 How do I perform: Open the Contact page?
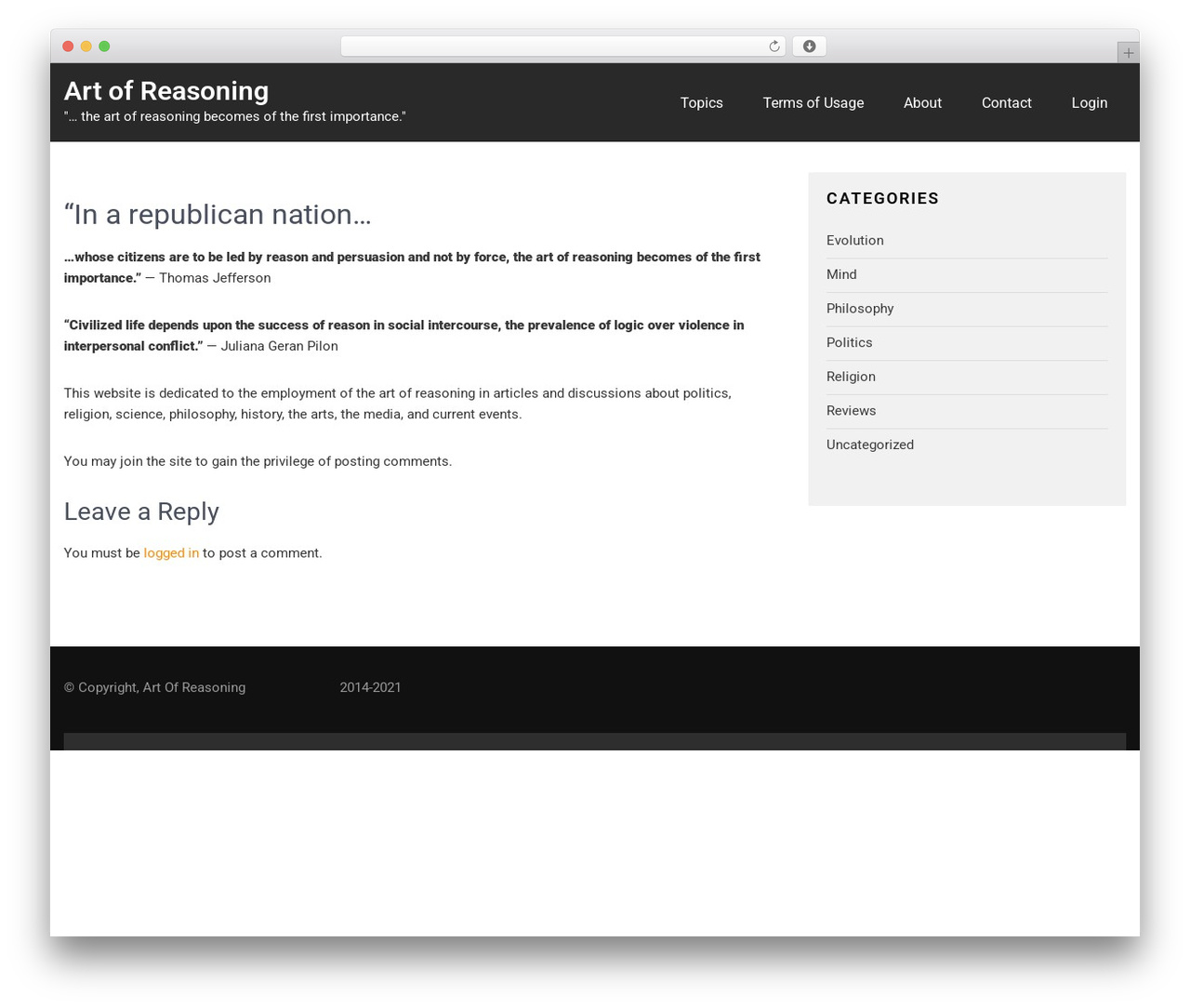click(x=1007, y=103)
